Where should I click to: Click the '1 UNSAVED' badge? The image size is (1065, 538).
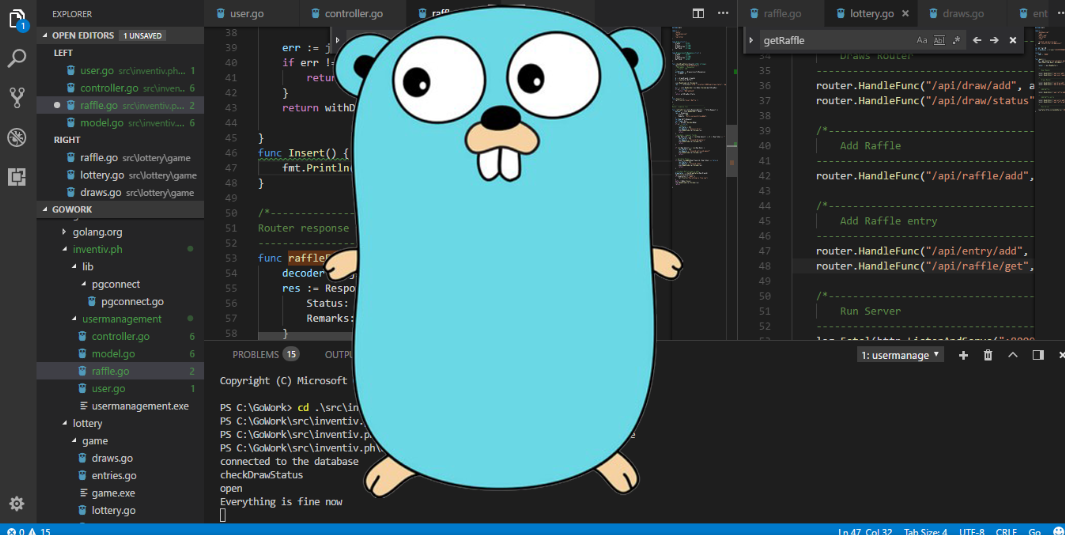[x=143, y=35]
